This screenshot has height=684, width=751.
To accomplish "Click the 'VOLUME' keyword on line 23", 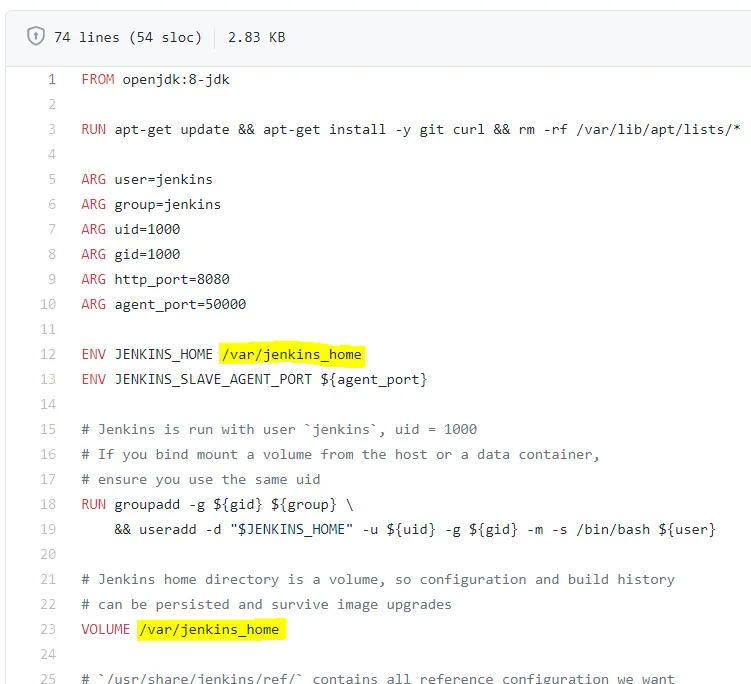I will point(106,629).
